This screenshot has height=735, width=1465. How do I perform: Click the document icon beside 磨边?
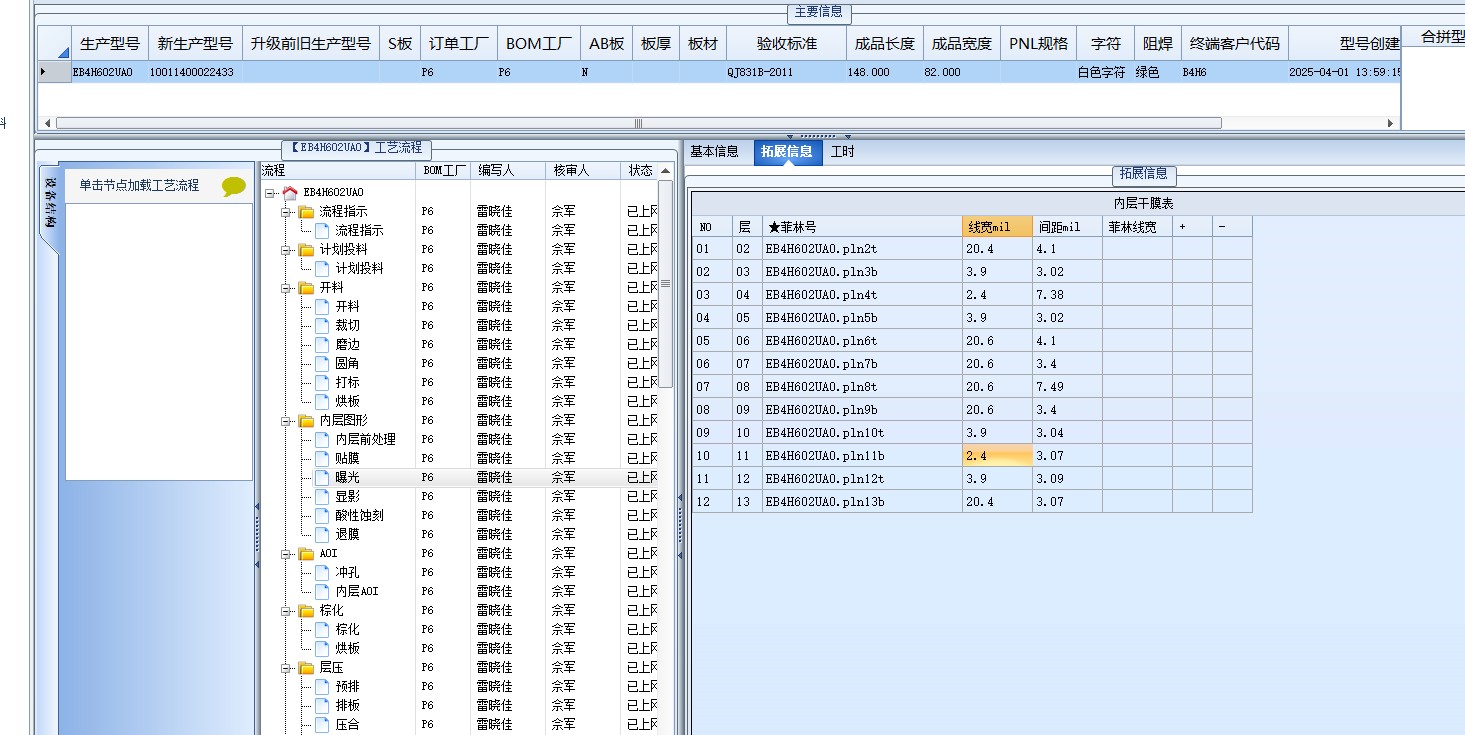pos(322,345)
